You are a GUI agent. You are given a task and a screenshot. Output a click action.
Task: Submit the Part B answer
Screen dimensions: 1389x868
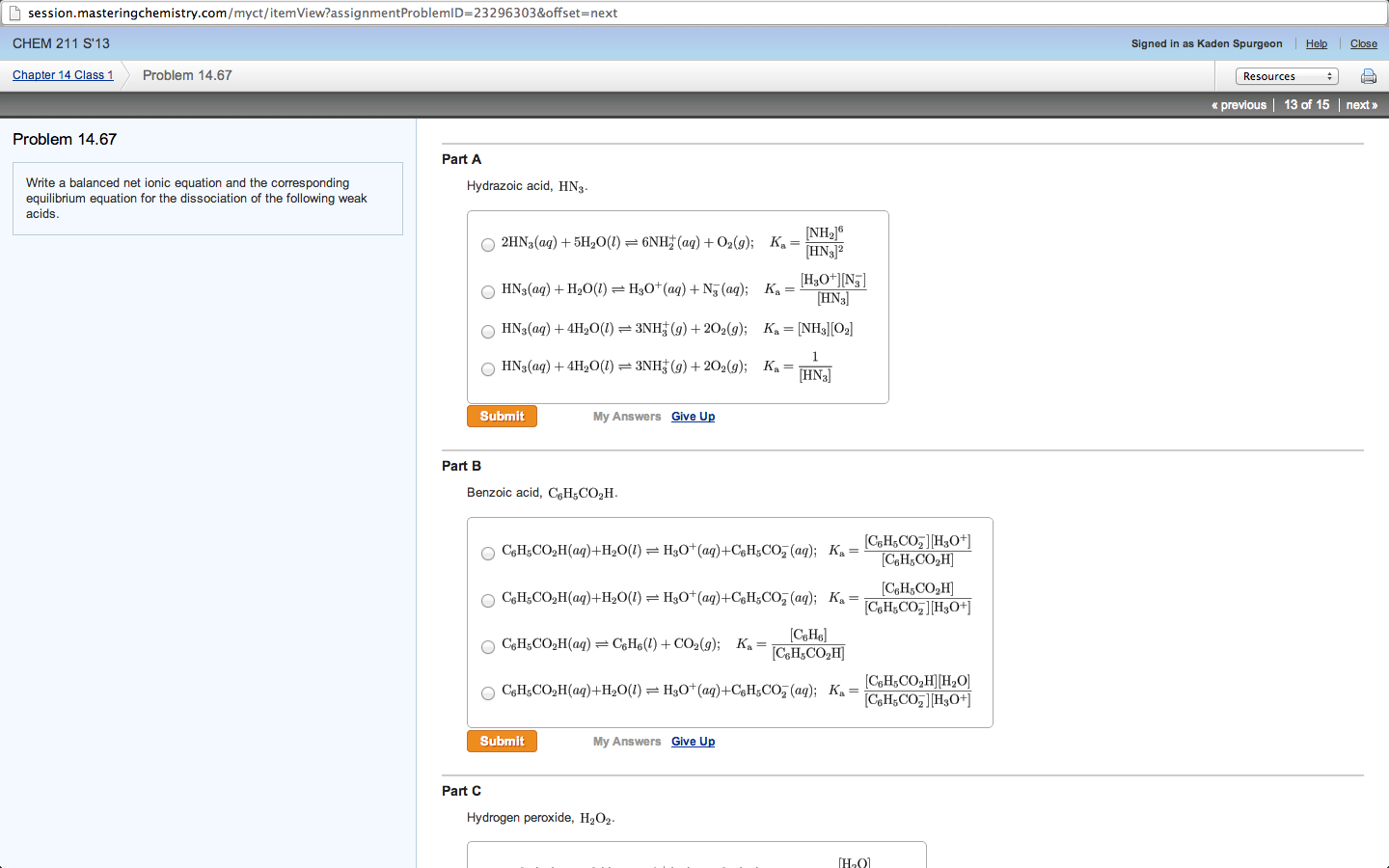point(502,741)
